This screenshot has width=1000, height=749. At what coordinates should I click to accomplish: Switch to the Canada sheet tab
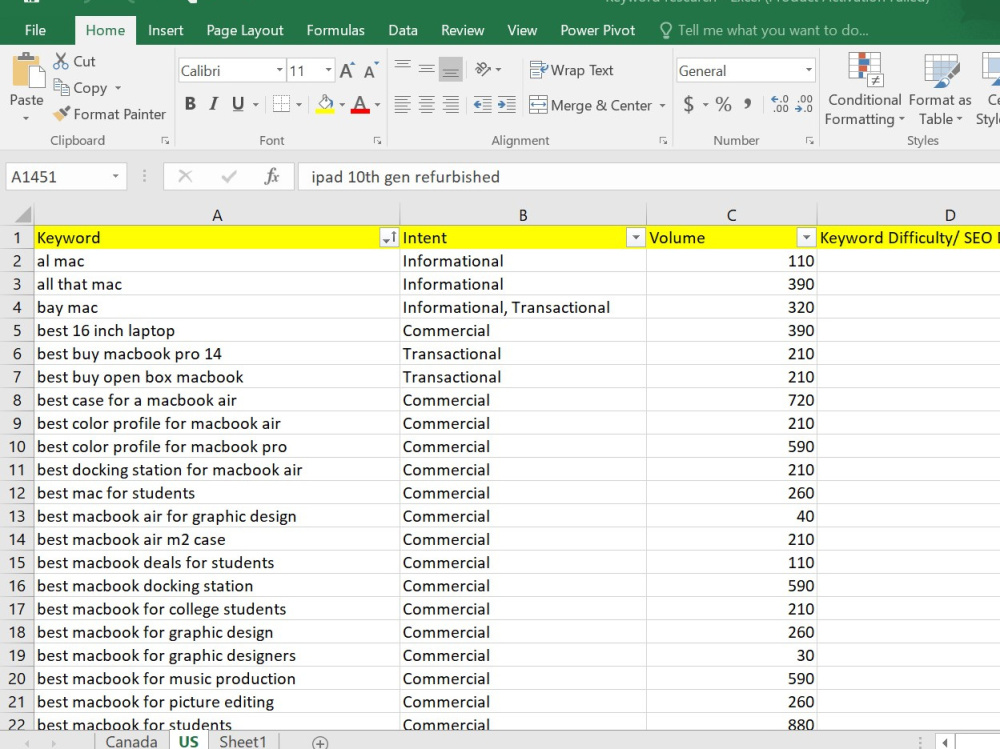pyautogui.click(x=131, y=741)
